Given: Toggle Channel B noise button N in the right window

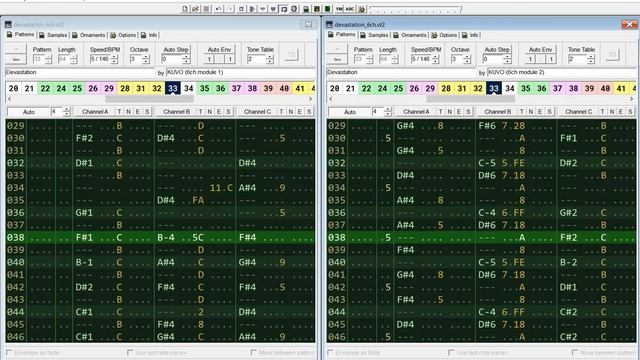Looking at the screenshot, I should coord(531,111).
